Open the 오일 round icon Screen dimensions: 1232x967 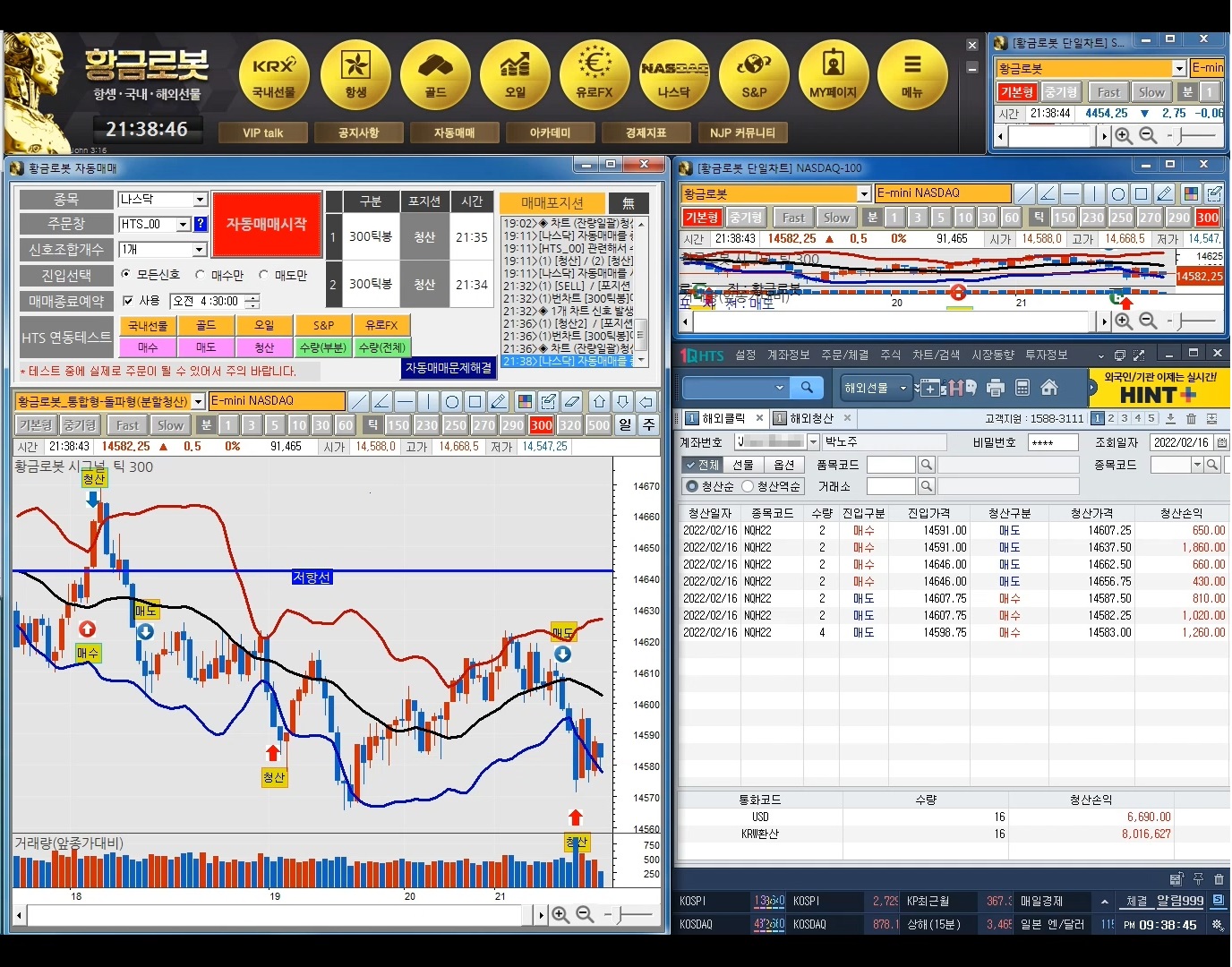coord(515,73)
